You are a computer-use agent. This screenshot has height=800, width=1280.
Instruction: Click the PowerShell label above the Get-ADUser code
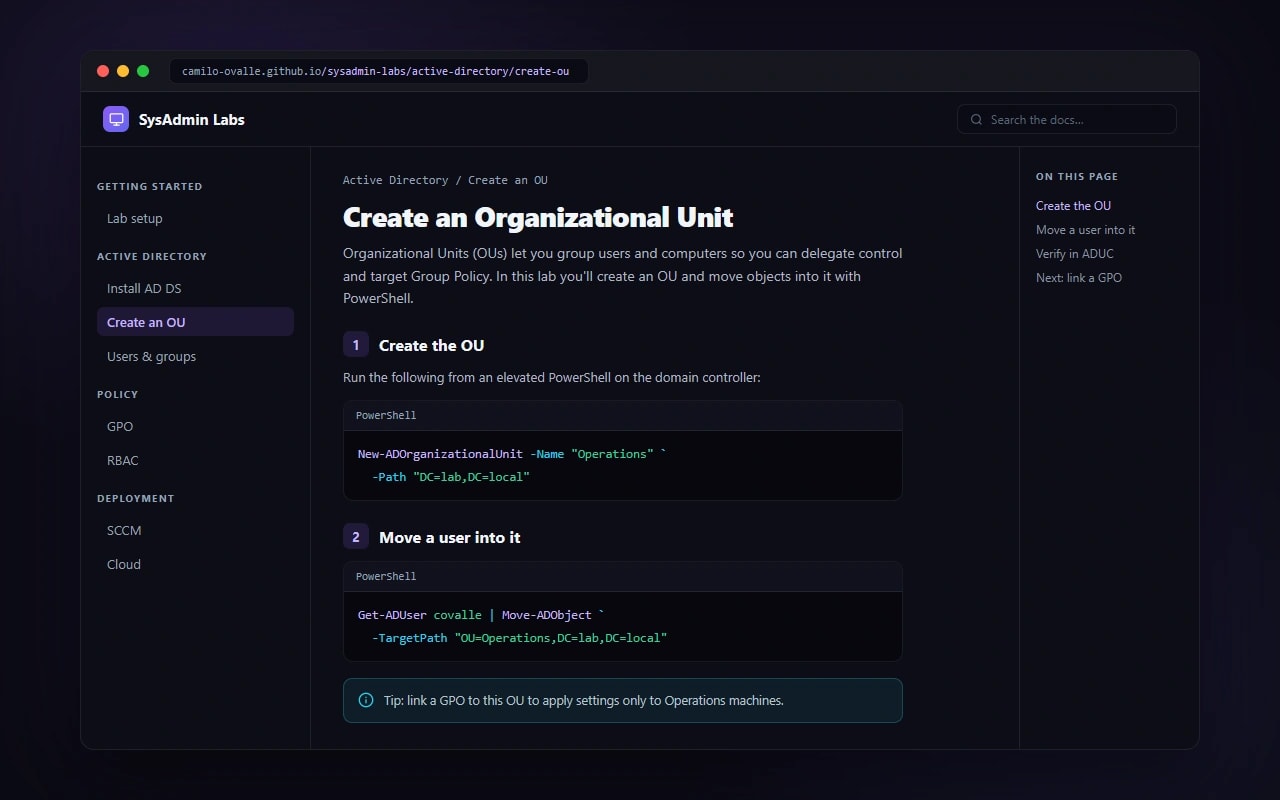386,577
